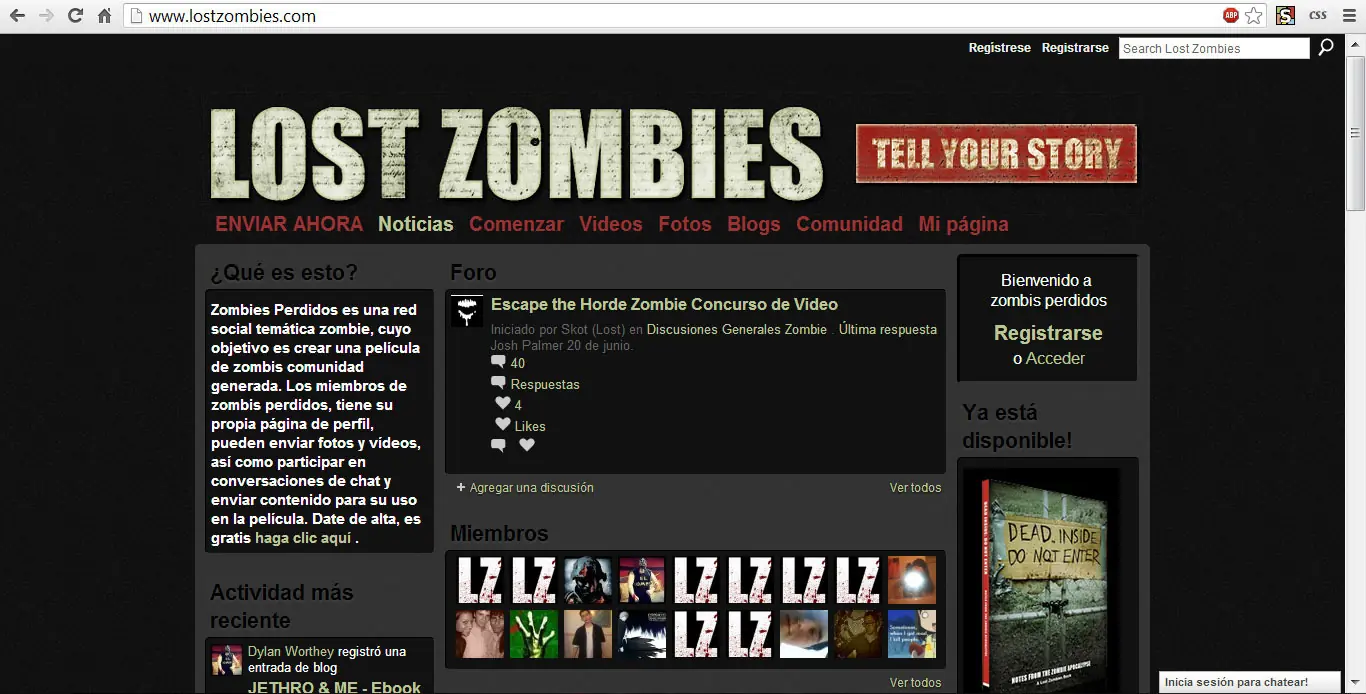Click the Dylan Worthey activity avatar
Image resolution: width=1366 pixels, height=694 pixels.
point(227,659)
